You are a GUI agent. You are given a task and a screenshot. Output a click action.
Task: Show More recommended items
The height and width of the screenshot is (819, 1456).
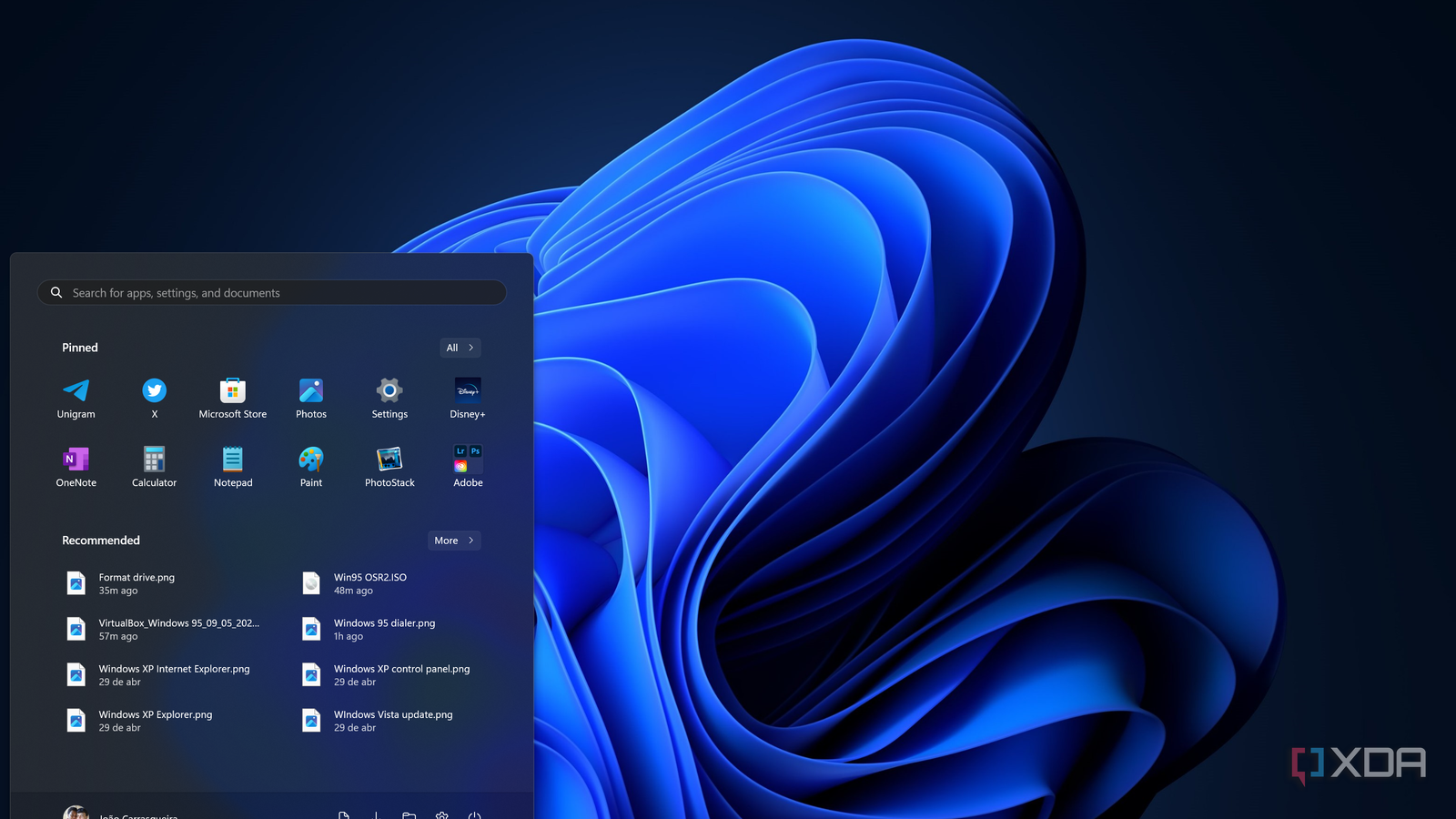tap(454, 540)
